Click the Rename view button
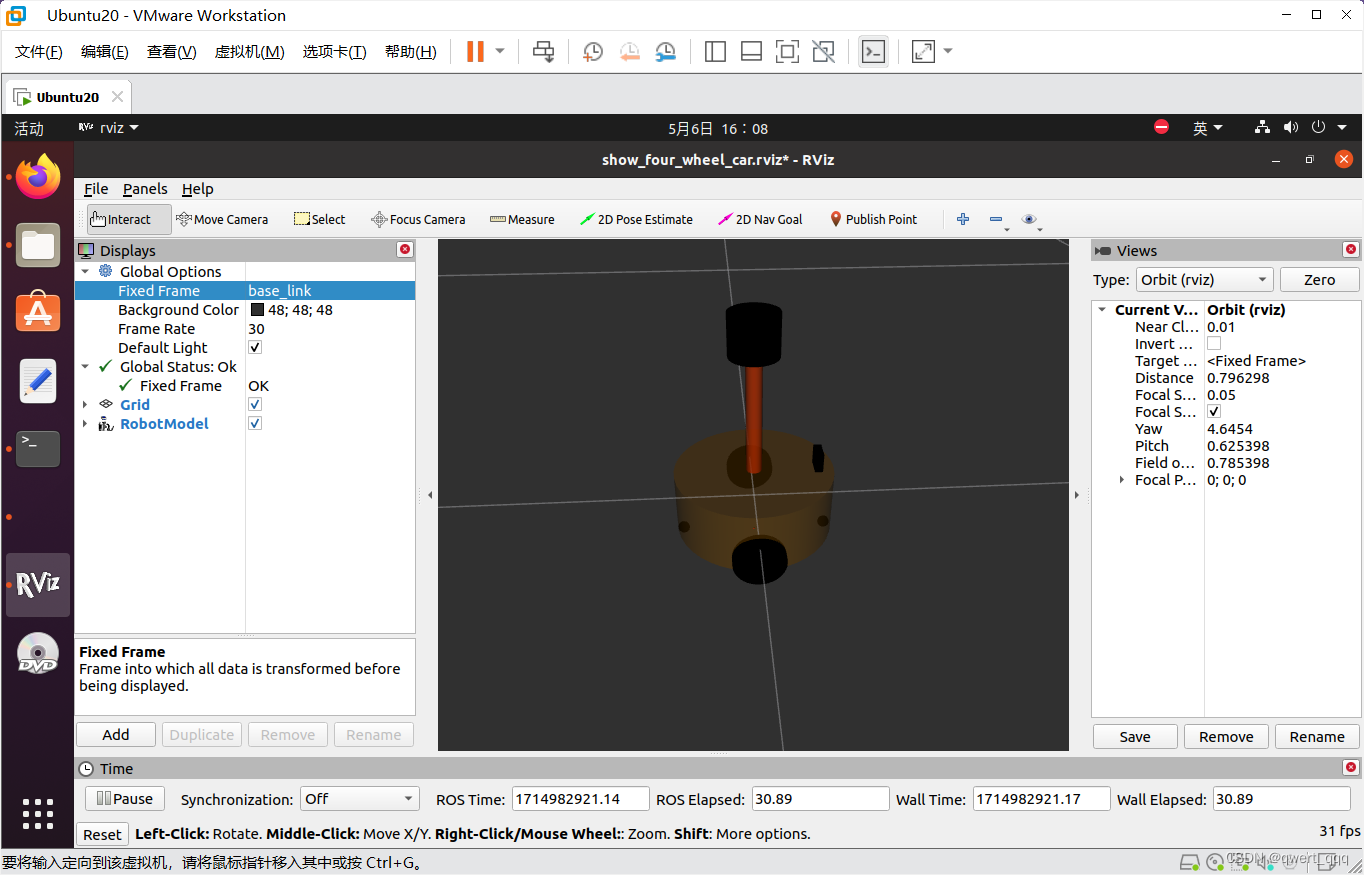This screenshot has width=1364, height=875. click(x=1317, y=736)
